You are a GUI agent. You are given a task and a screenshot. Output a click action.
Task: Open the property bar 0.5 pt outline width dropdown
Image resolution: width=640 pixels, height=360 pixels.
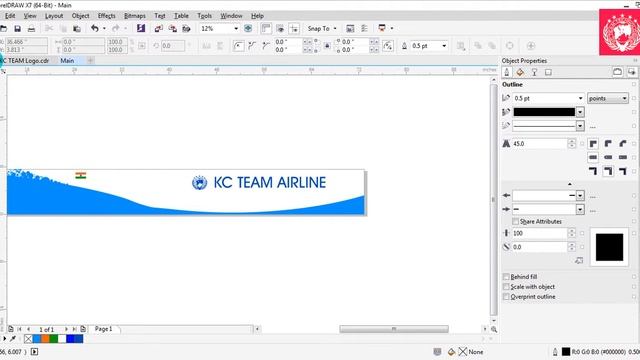point(444,46)
